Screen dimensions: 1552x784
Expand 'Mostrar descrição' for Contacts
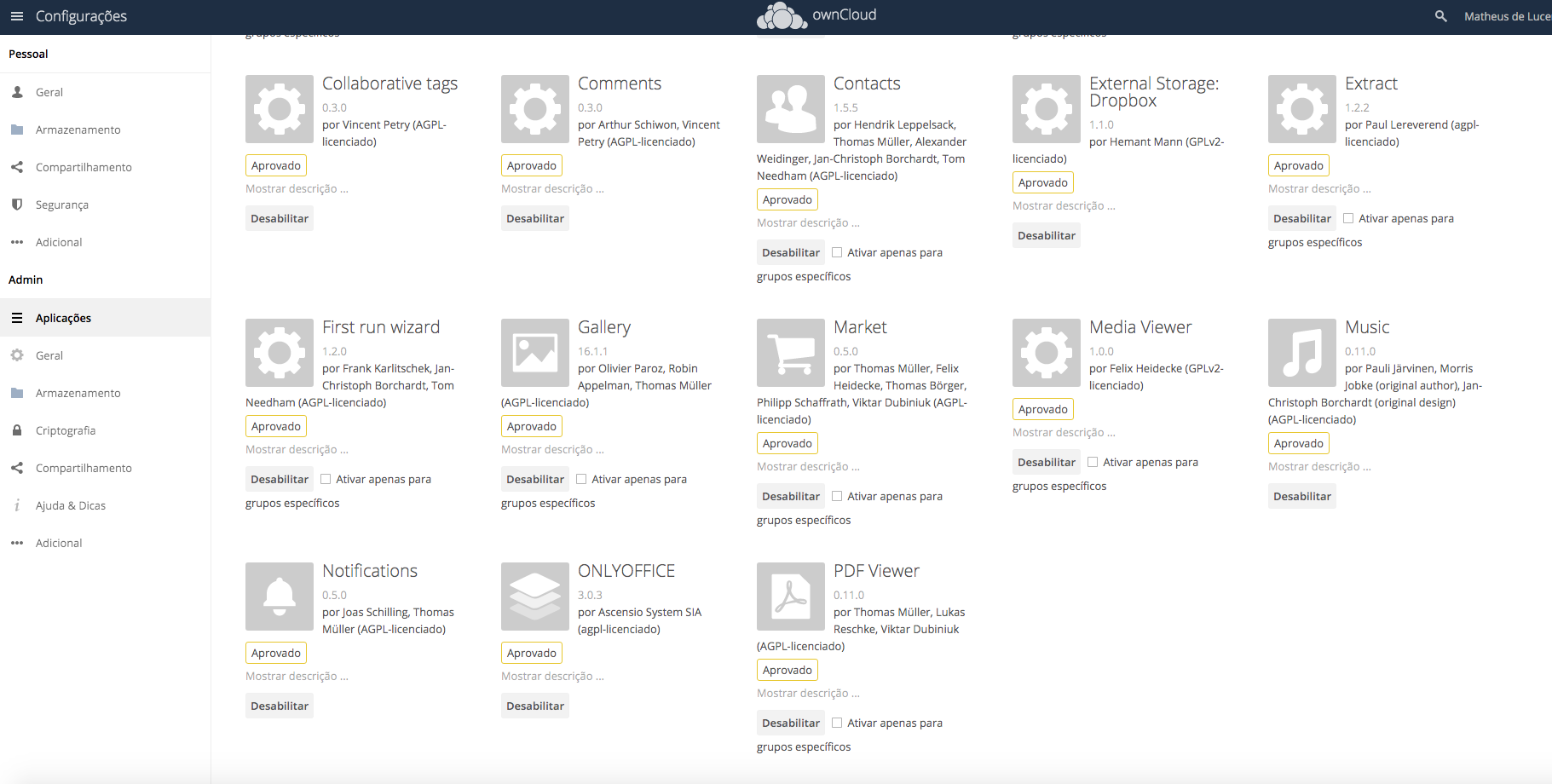coord(808,222)
